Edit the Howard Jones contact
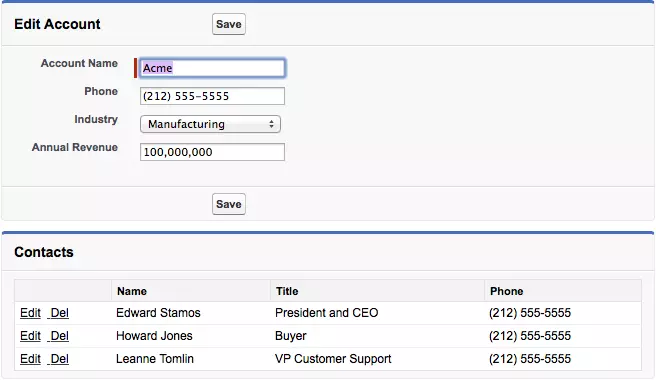The image size is (656, 380). coord(31,336)
